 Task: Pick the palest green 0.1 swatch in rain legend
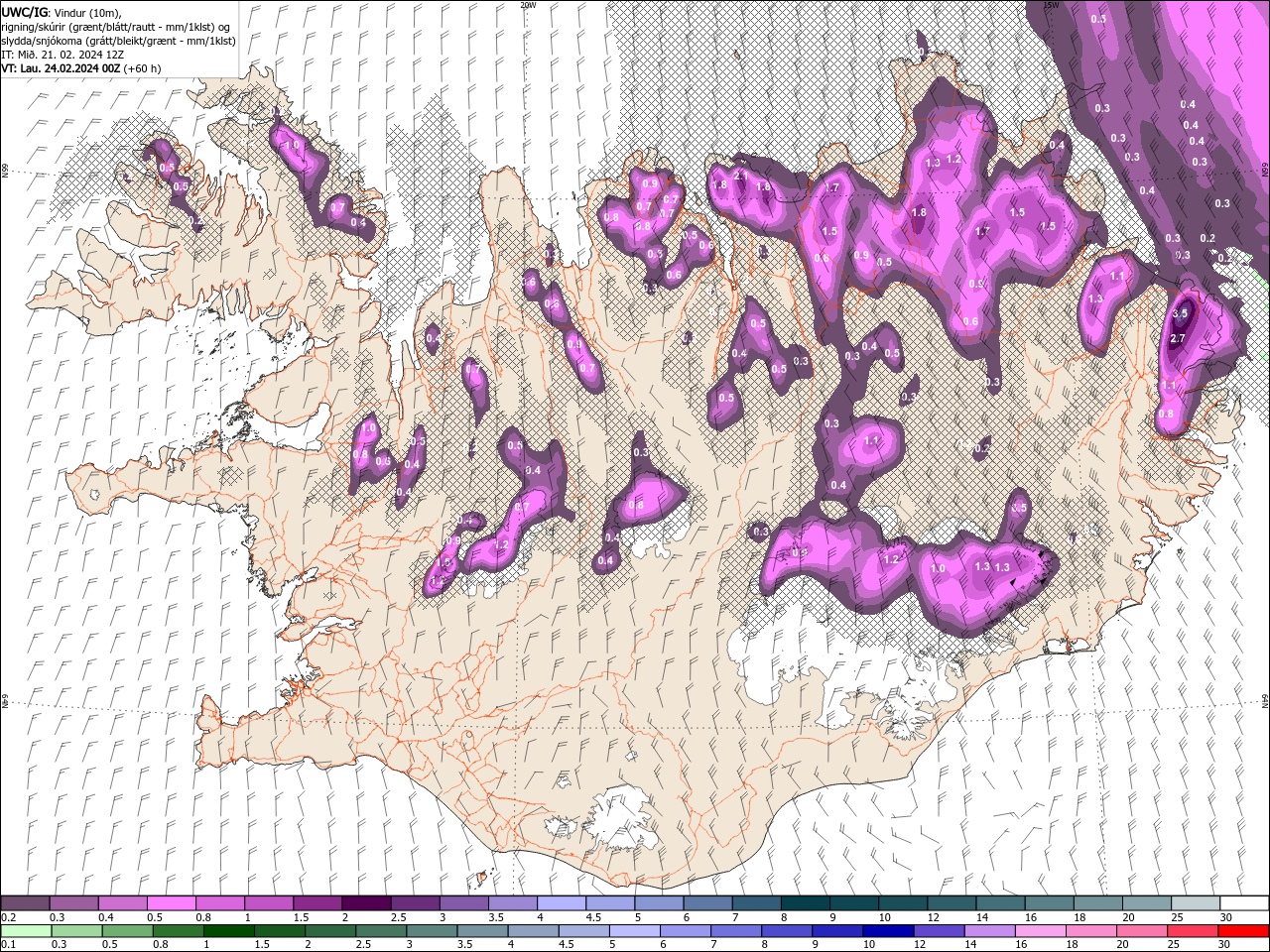point(25,930)
